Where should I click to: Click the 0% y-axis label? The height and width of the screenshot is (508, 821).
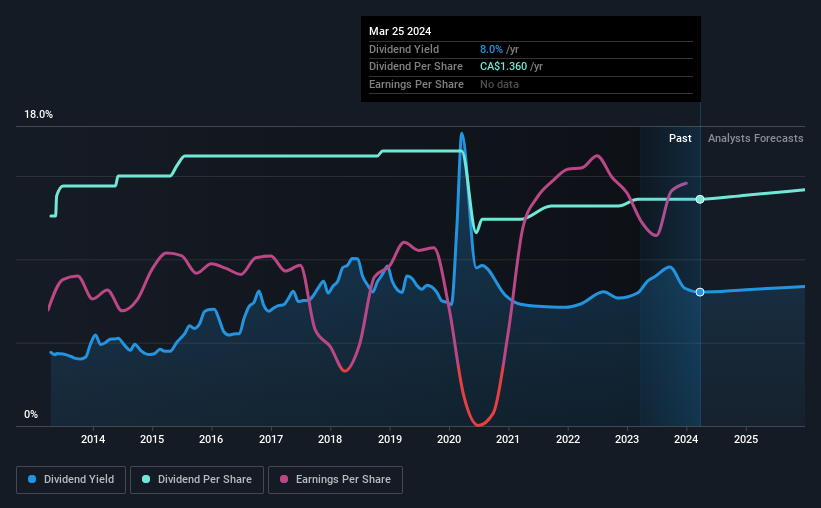click(31, 414)
